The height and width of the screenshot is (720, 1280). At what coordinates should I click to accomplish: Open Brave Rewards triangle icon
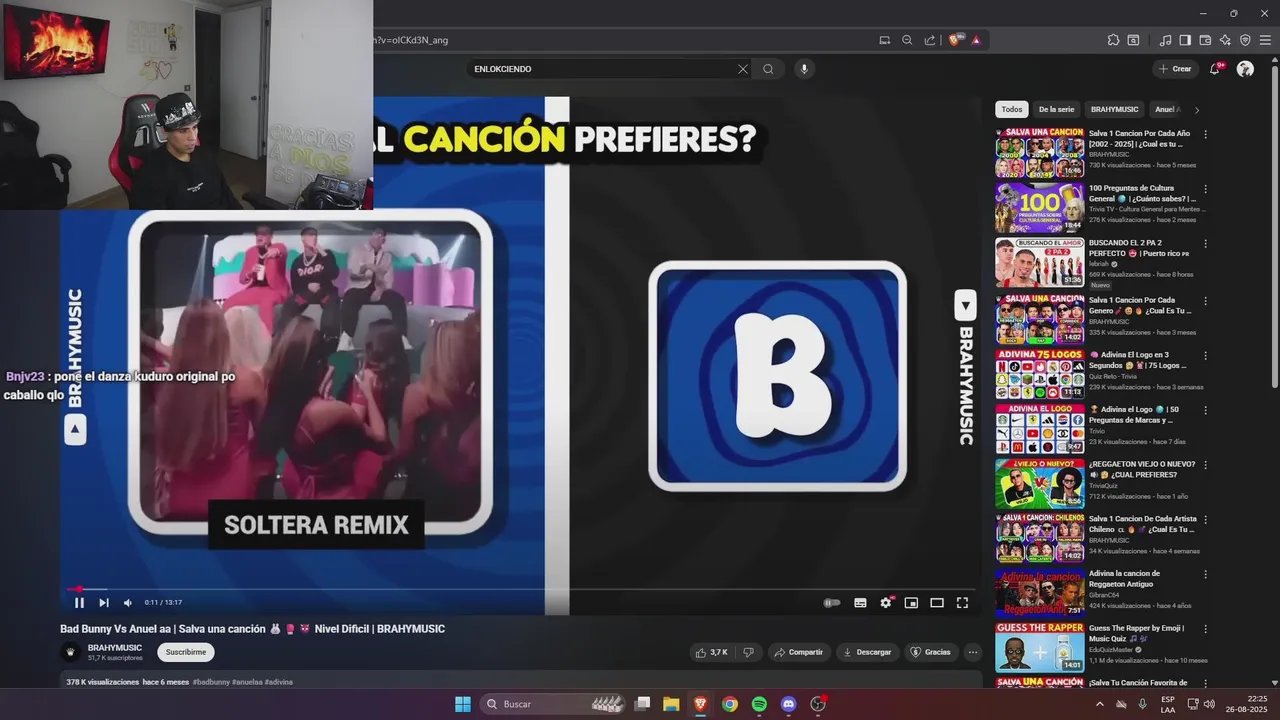pos(975,40)
